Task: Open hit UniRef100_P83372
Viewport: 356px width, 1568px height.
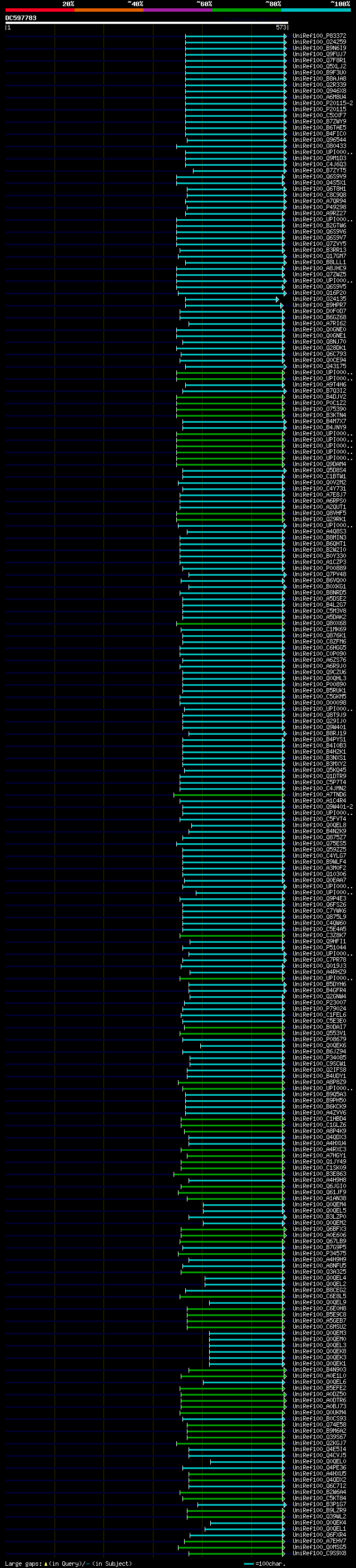Action: click(319, 36)
